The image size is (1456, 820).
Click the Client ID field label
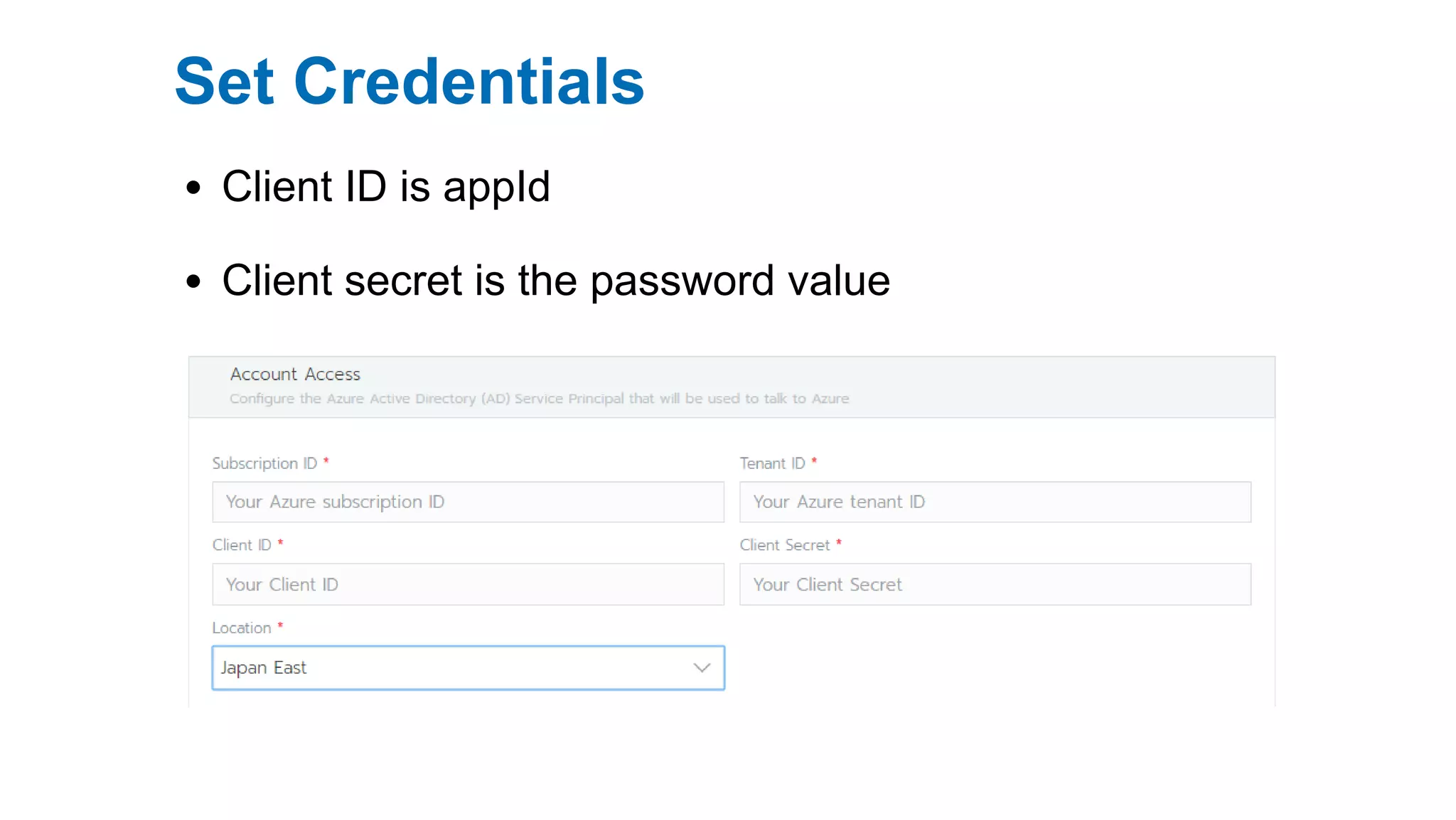click(242, 545)
